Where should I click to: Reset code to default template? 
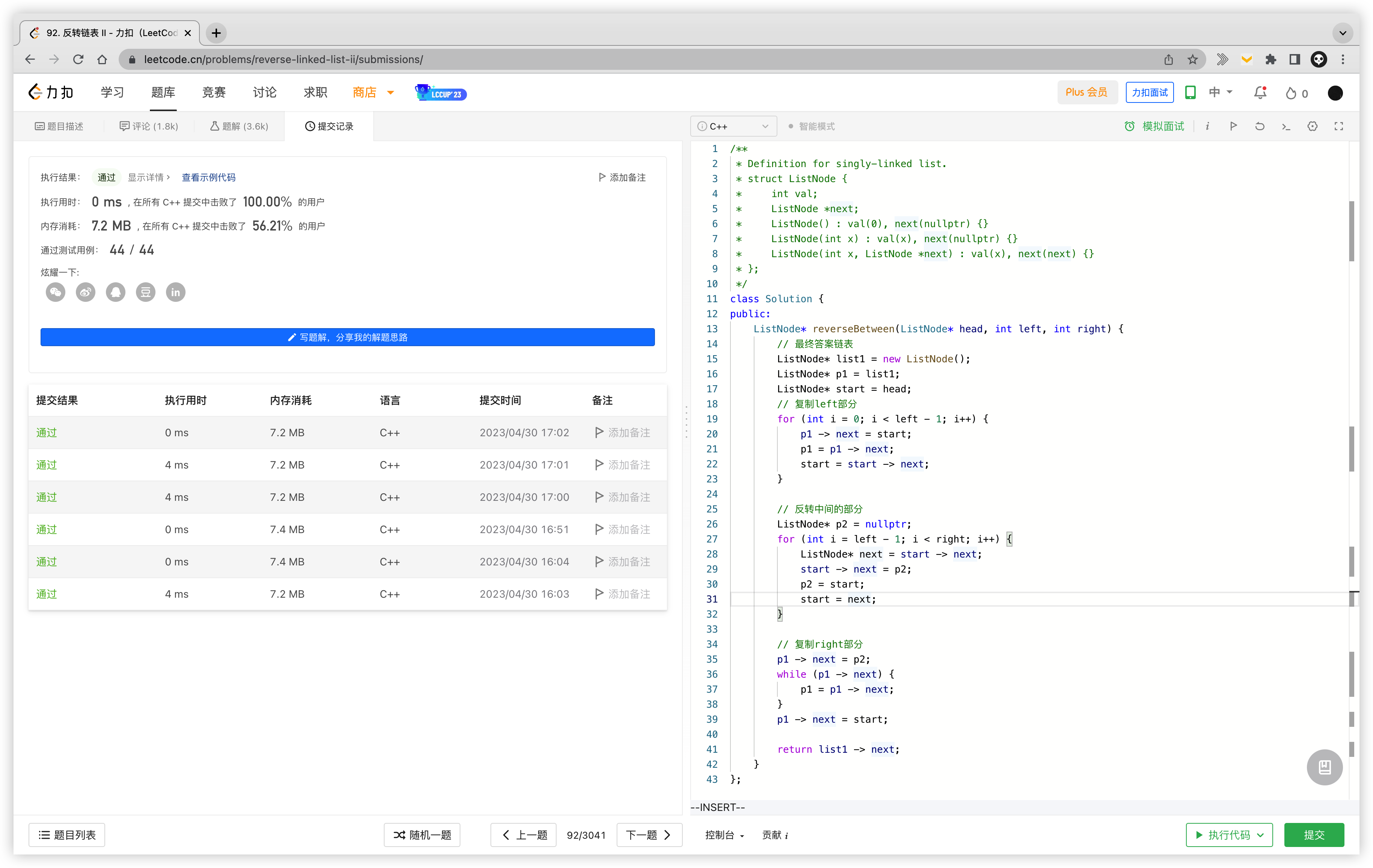pos(1260,126)
